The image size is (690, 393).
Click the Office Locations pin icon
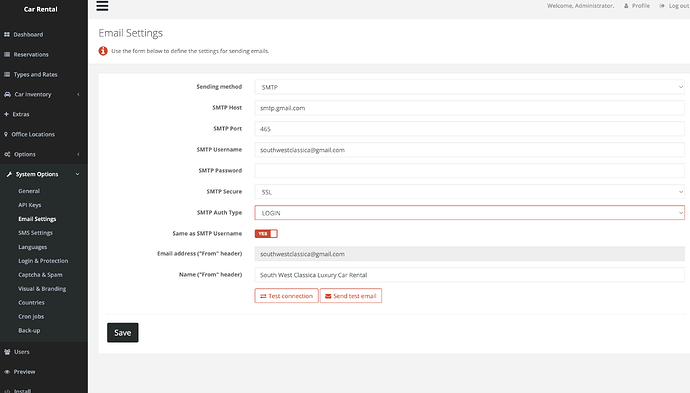(x=6, y=134)
